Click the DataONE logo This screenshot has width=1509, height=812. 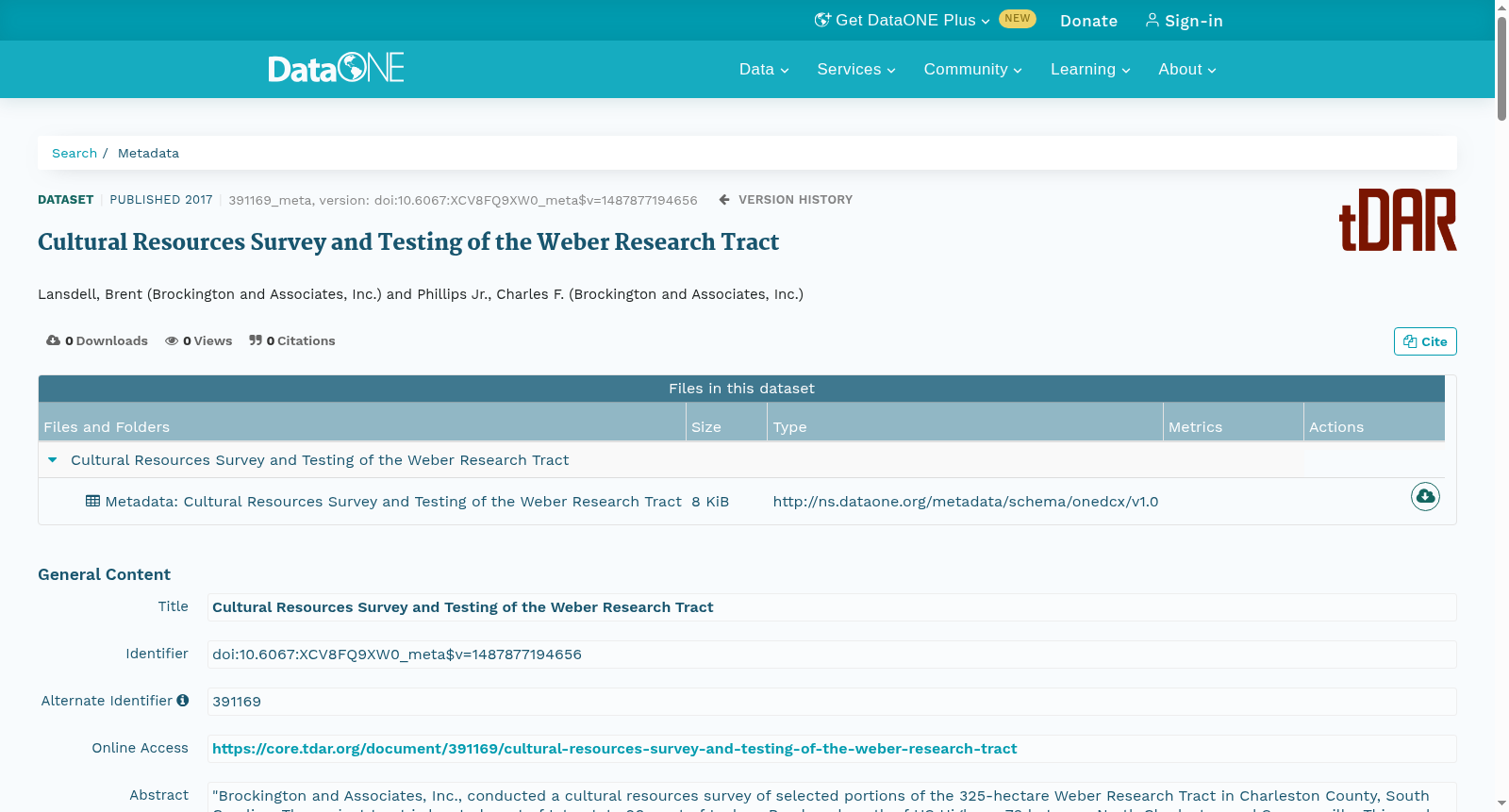click(336, 68)
